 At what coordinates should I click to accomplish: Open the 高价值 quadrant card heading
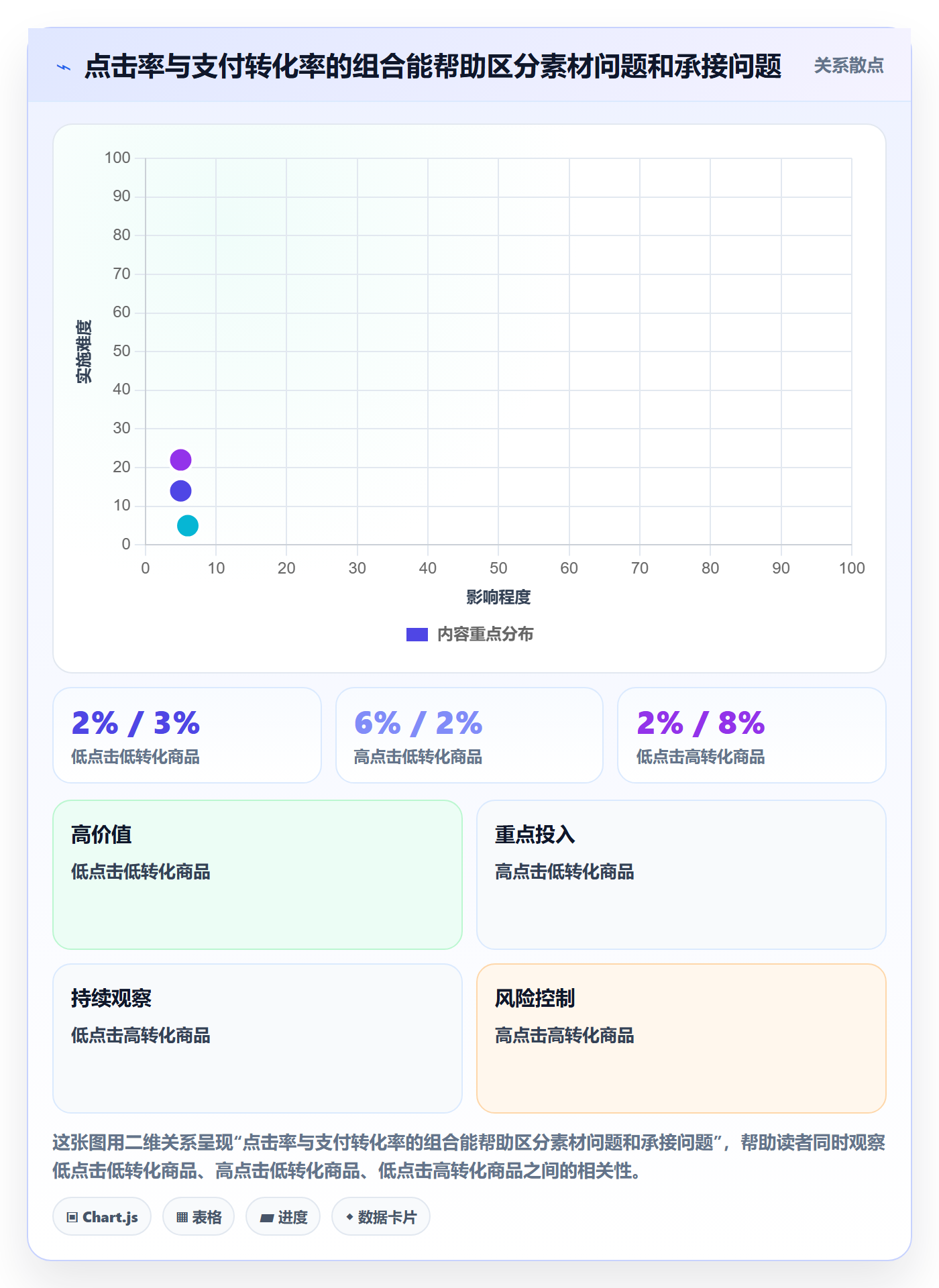(x=101, y=835)
